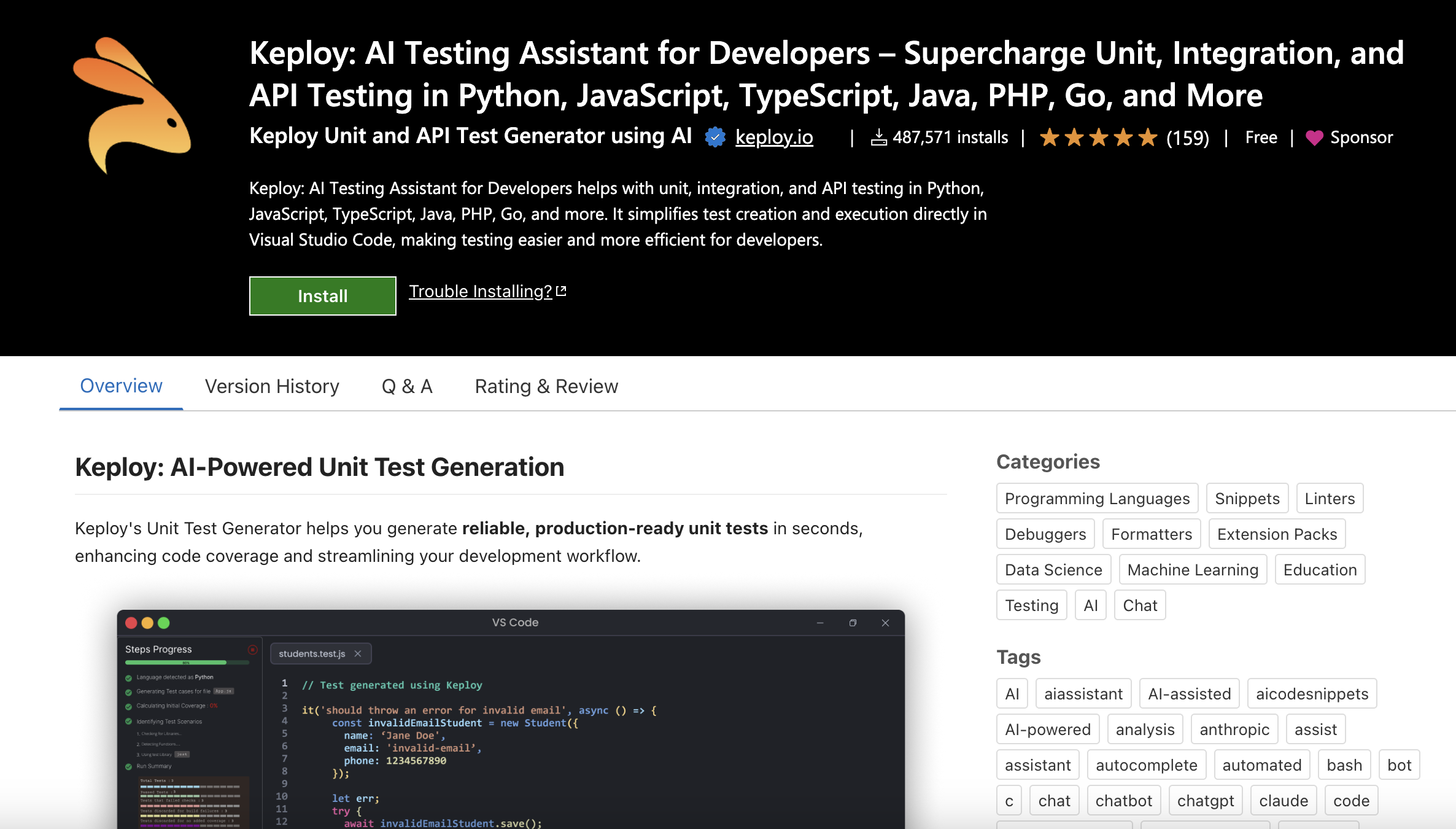This screenshot has height=829, width=1456.
Task: Click the Programming Languages category
Action: click(1097, 499)
